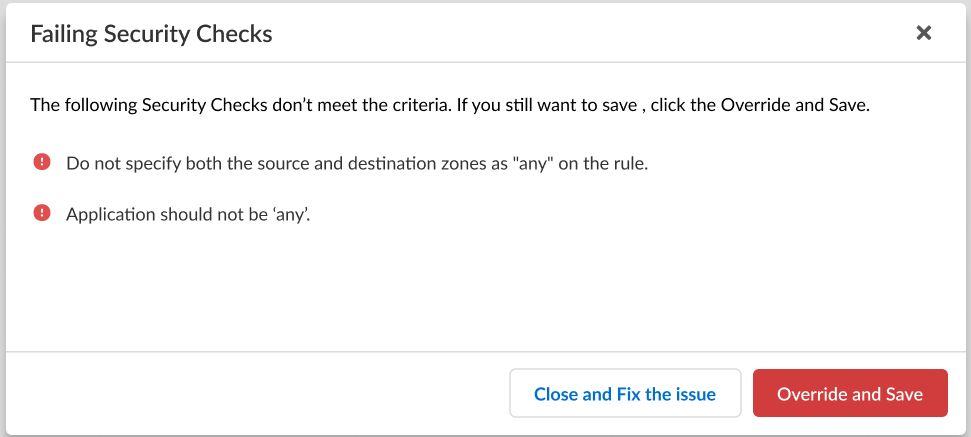The image size is (971, 437).
Task: Close the Failing Security Checks dialog
Action: tap(924, 33)
